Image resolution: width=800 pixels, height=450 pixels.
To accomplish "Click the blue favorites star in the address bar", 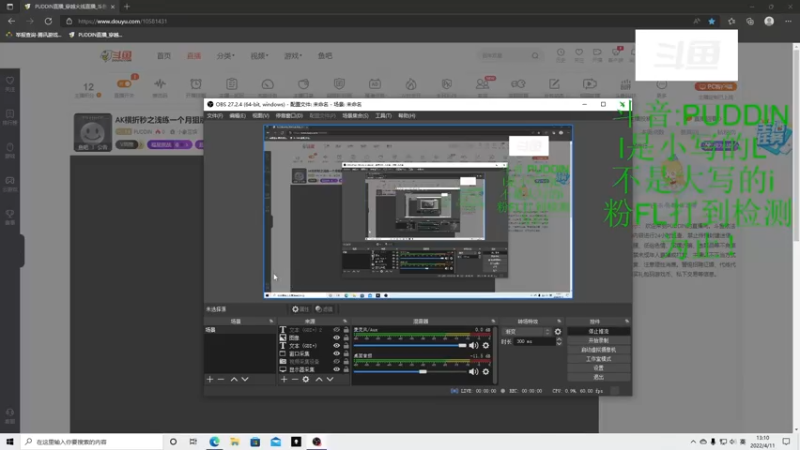I will coord(712,21).
